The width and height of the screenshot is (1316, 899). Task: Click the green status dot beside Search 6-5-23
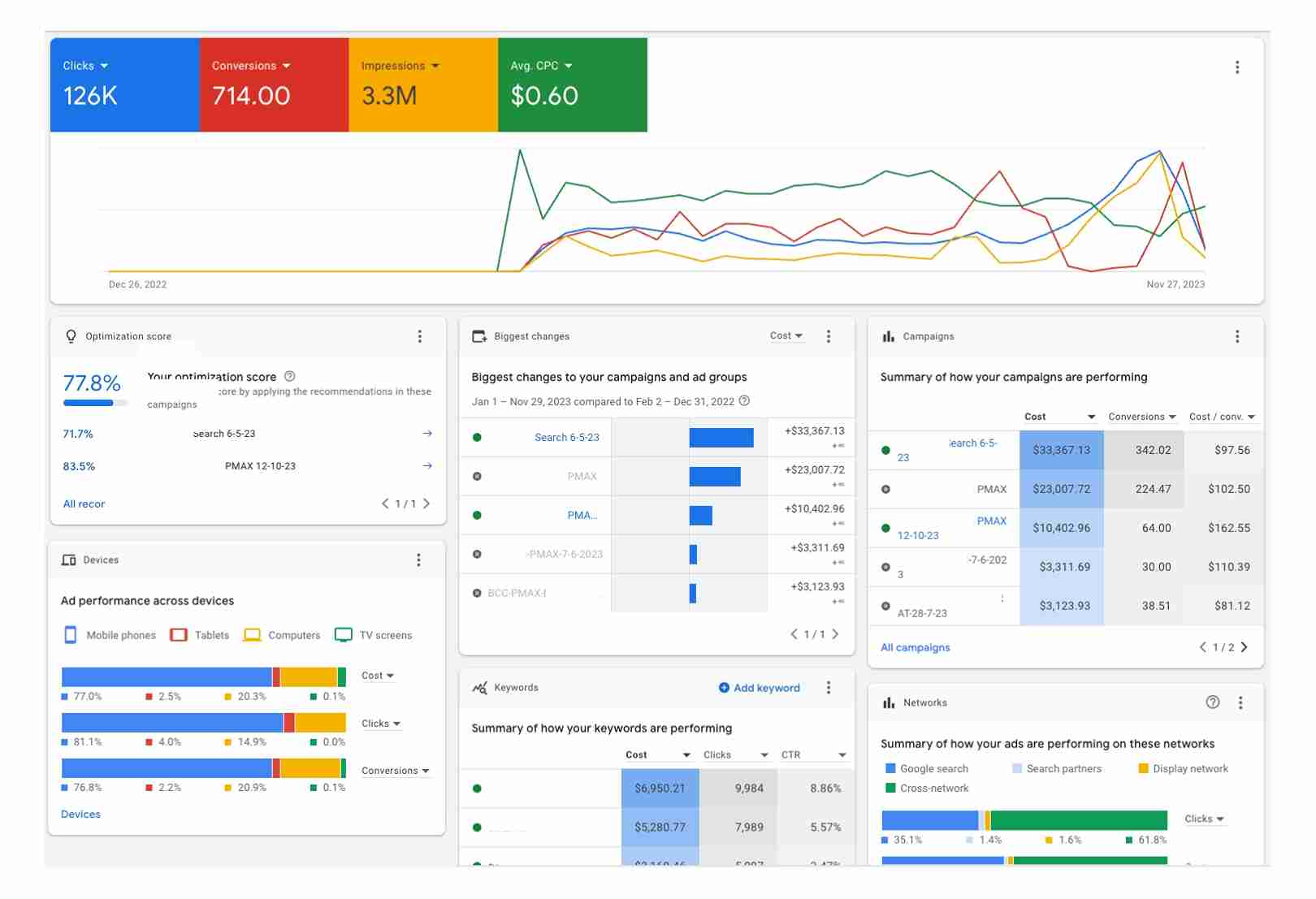pyautogui.click(x=885, y=450)
